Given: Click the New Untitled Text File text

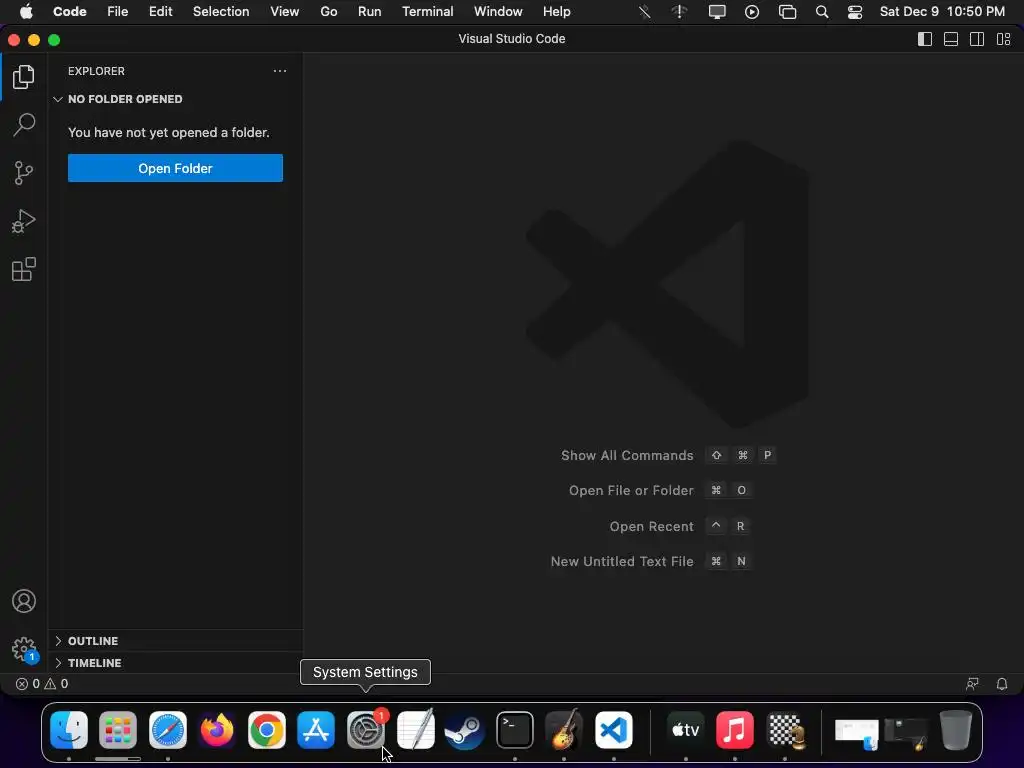Looking at the screenshot, I should pyautogui.click(x=622, y=562).
